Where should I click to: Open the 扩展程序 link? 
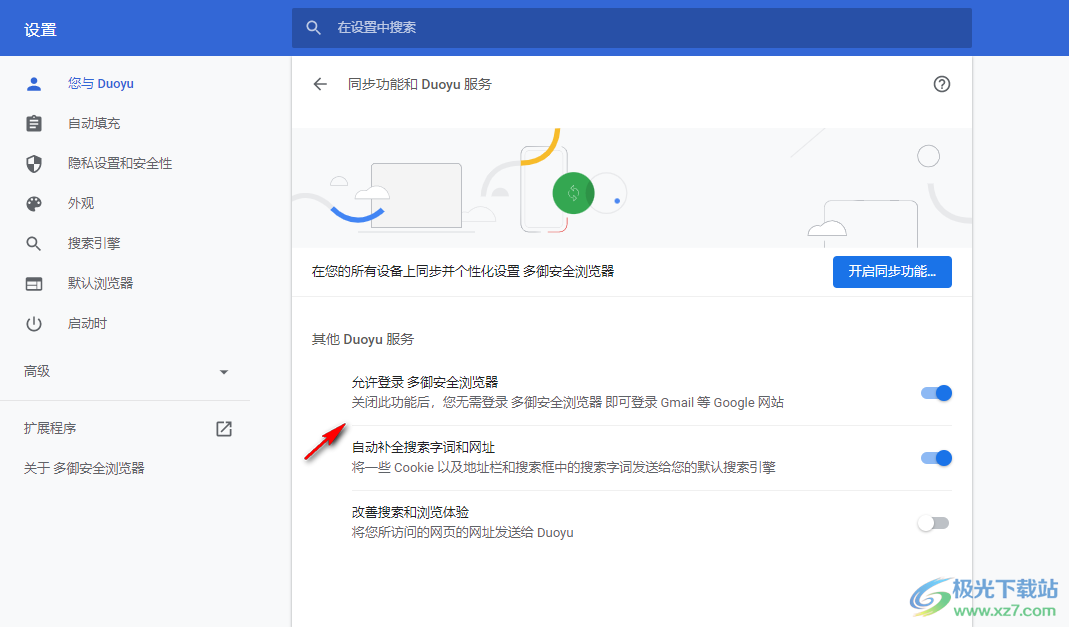[50, 429]
